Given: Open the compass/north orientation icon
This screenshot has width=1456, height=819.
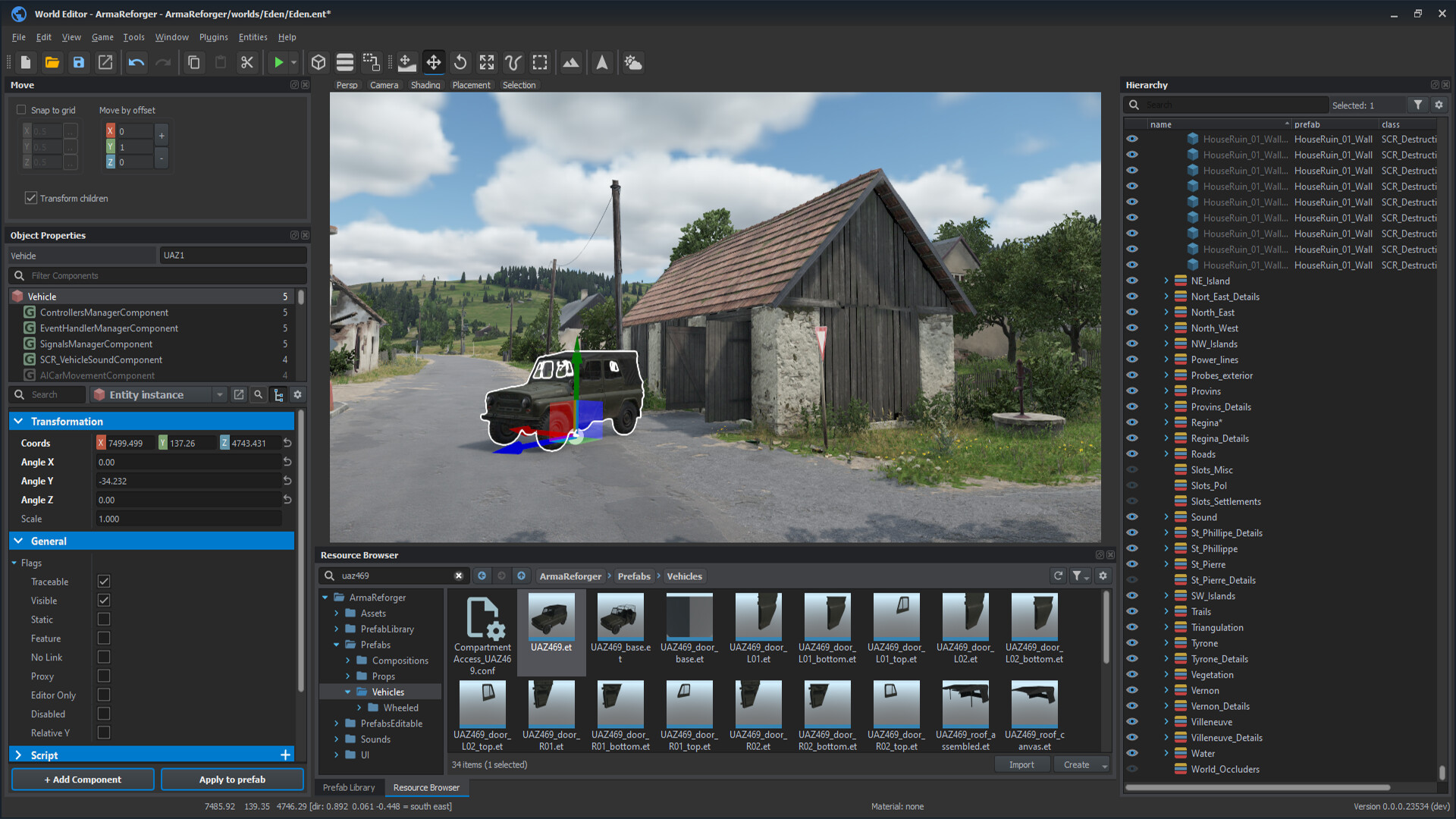Looking at the screenshot, I should coord(602,62).
